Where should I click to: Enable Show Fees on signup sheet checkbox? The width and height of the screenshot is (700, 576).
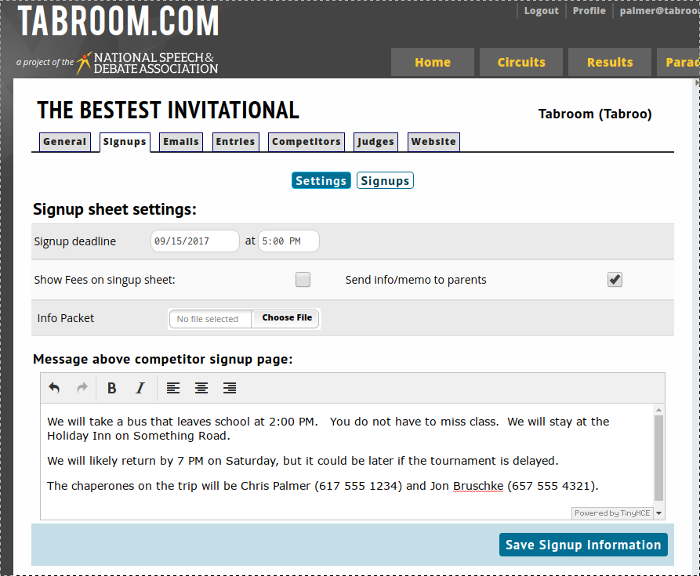point(303,280)
